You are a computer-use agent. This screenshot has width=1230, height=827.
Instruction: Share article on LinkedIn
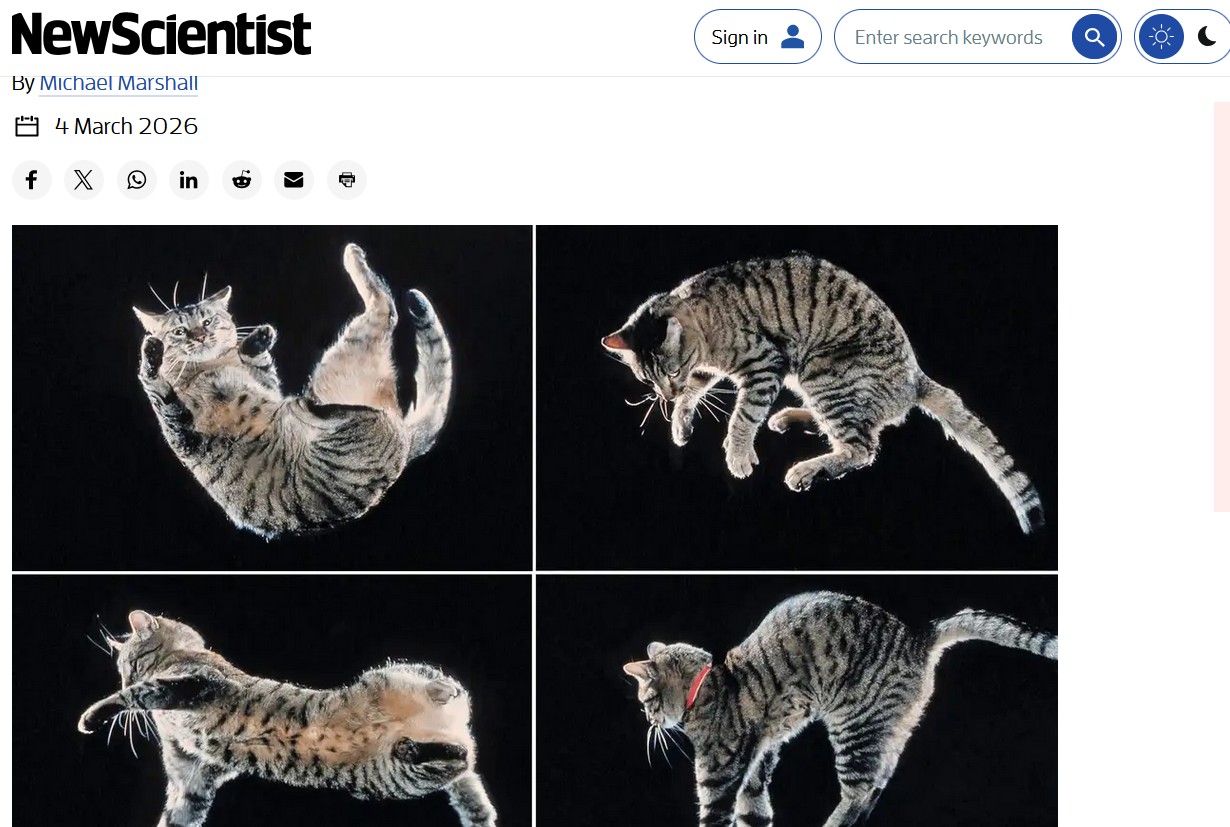[x=189, y=180]
